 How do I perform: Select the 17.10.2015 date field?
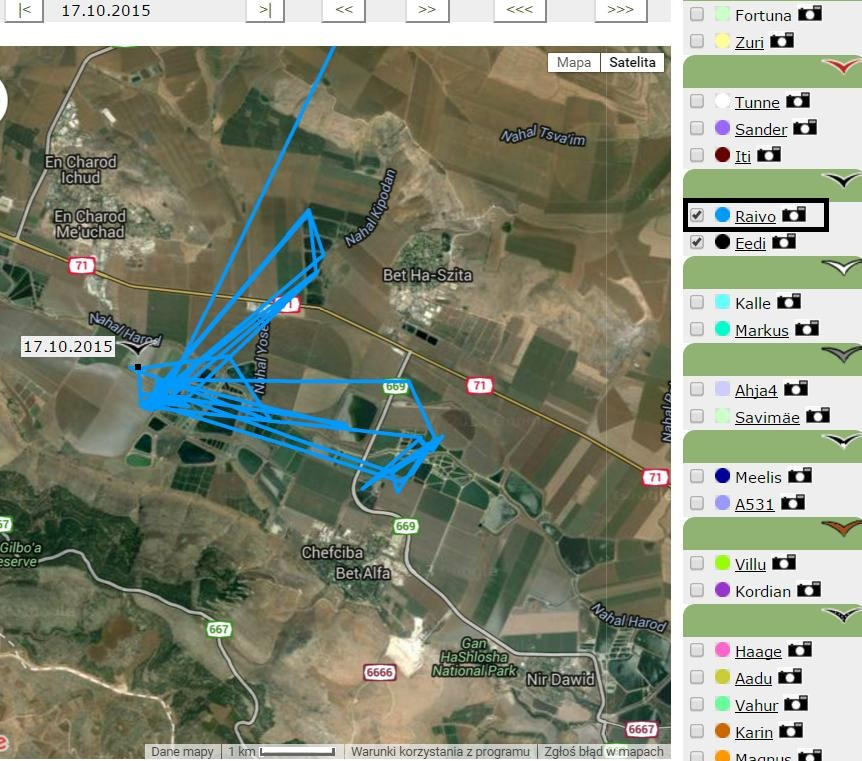pyautogui.click(x=106, y=10)
